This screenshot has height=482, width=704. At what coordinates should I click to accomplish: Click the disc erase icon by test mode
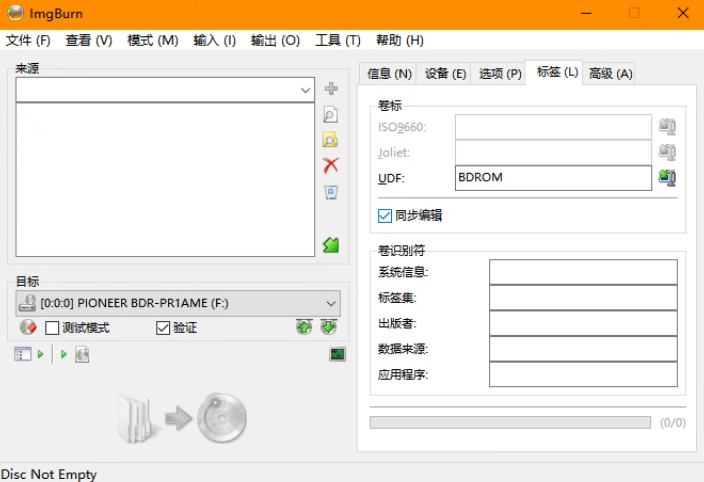[x=28, y=327]
